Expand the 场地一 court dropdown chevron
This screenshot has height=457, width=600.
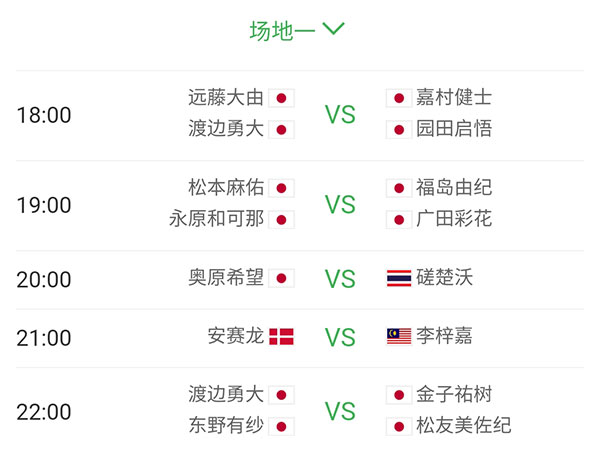click(333, 29)
